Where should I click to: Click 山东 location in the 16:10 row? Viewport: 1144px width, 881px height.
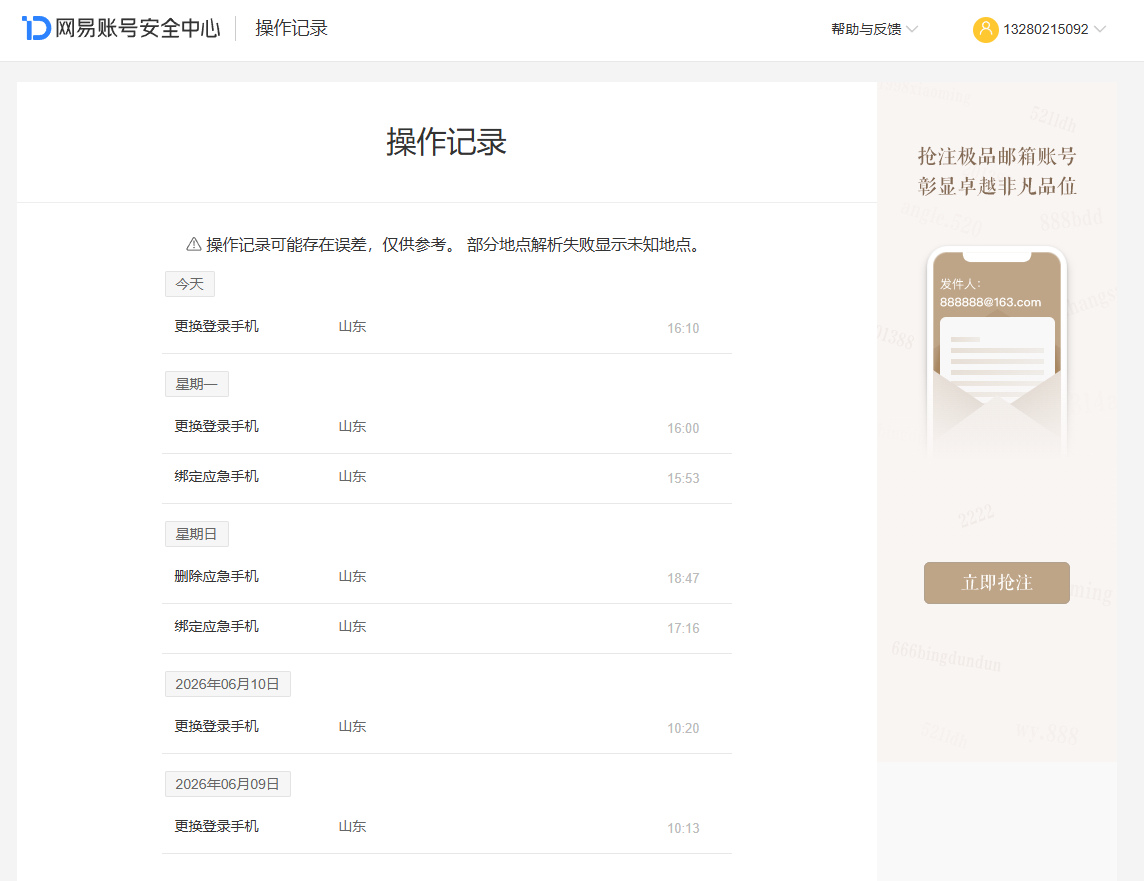point(352,327)
